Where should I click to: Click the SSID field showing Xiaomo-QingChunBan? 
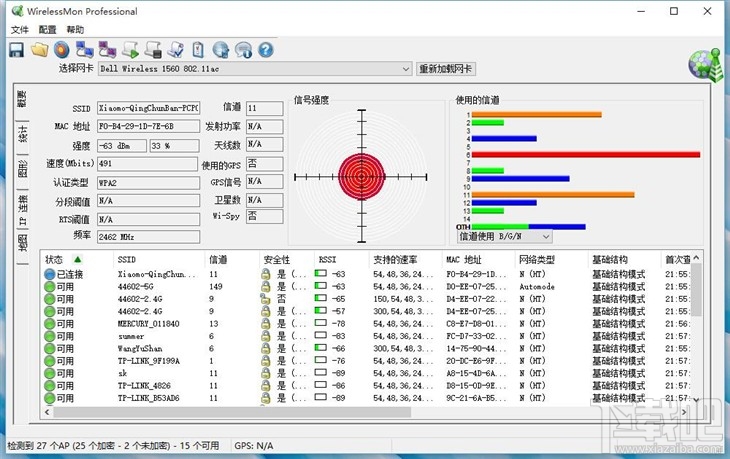149,108
